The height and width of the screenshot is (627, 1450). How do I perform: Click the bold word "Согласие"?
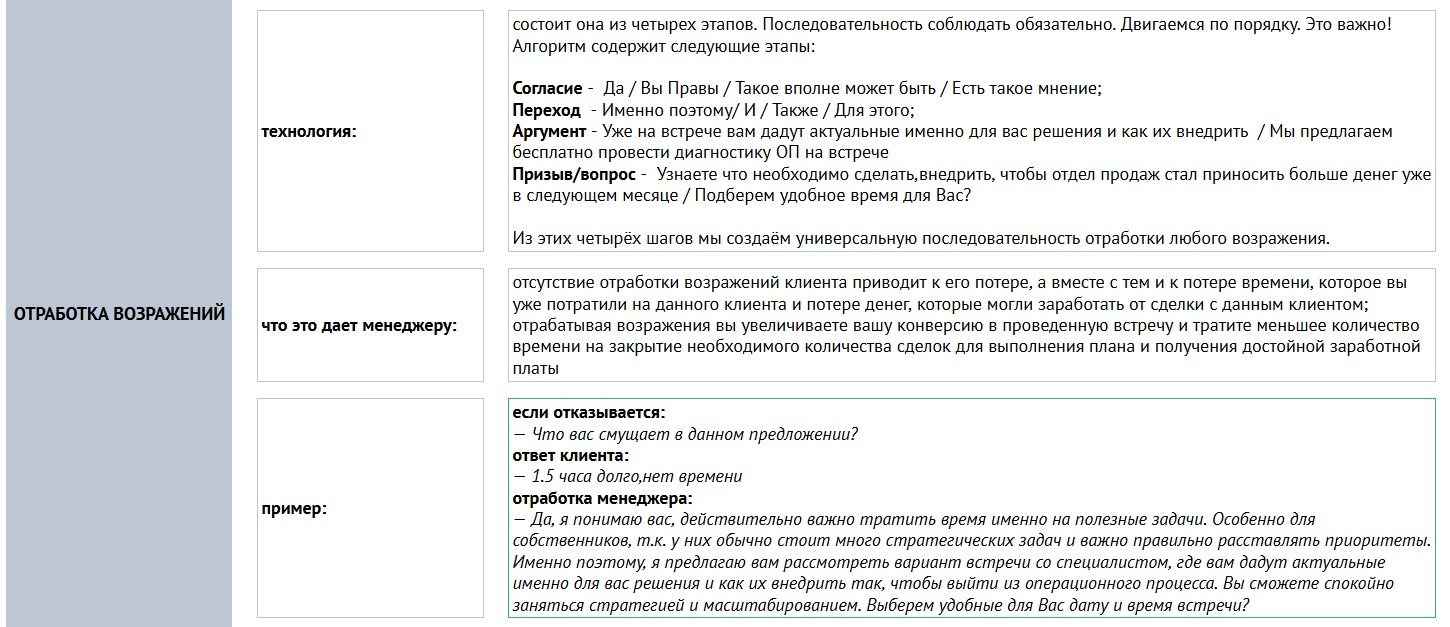click(x=547, y=89)
